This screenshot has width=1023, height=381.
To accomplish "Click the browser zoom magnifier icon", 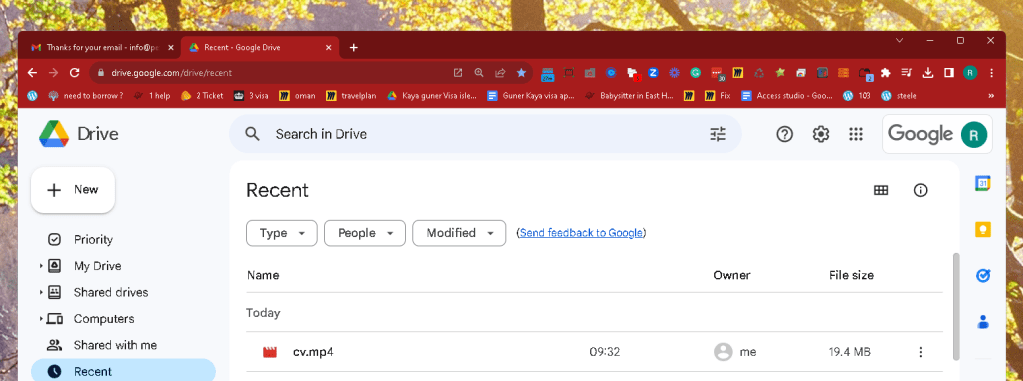I will coord(479,73).
